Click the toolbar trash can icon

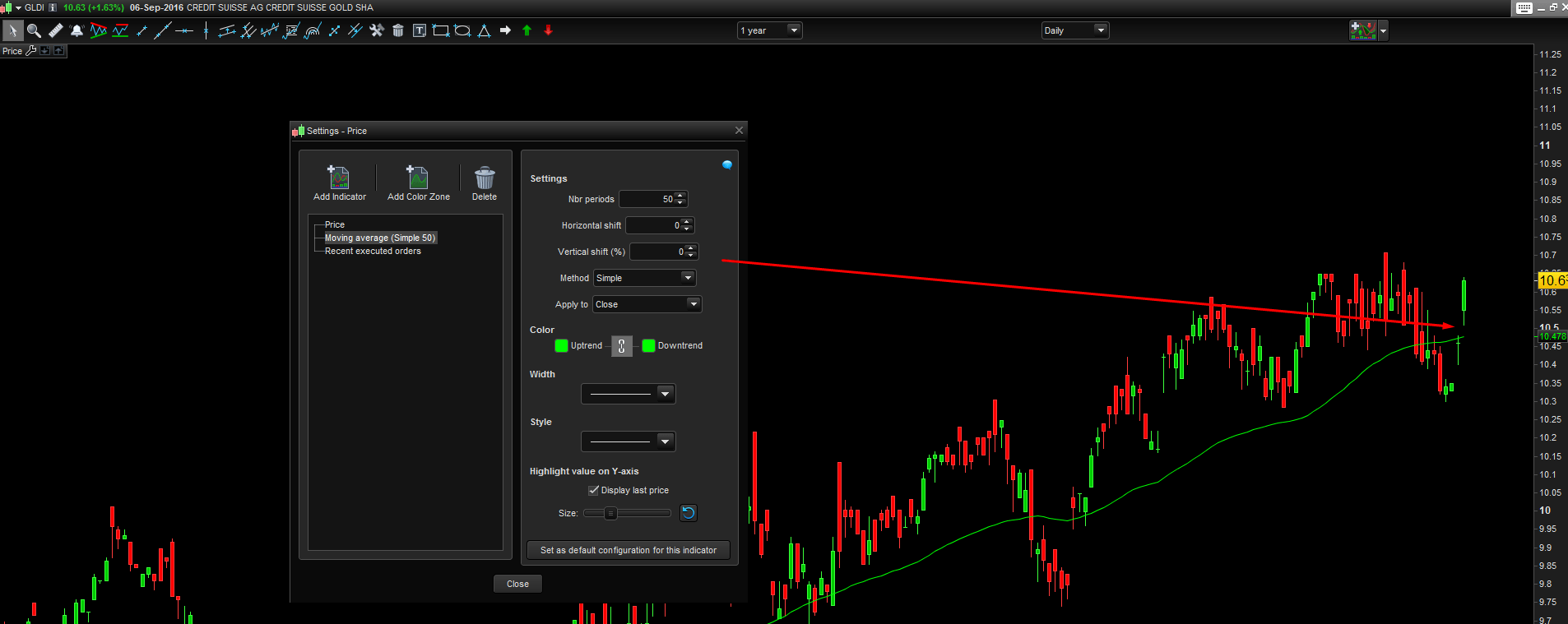[x=398, y=30]
